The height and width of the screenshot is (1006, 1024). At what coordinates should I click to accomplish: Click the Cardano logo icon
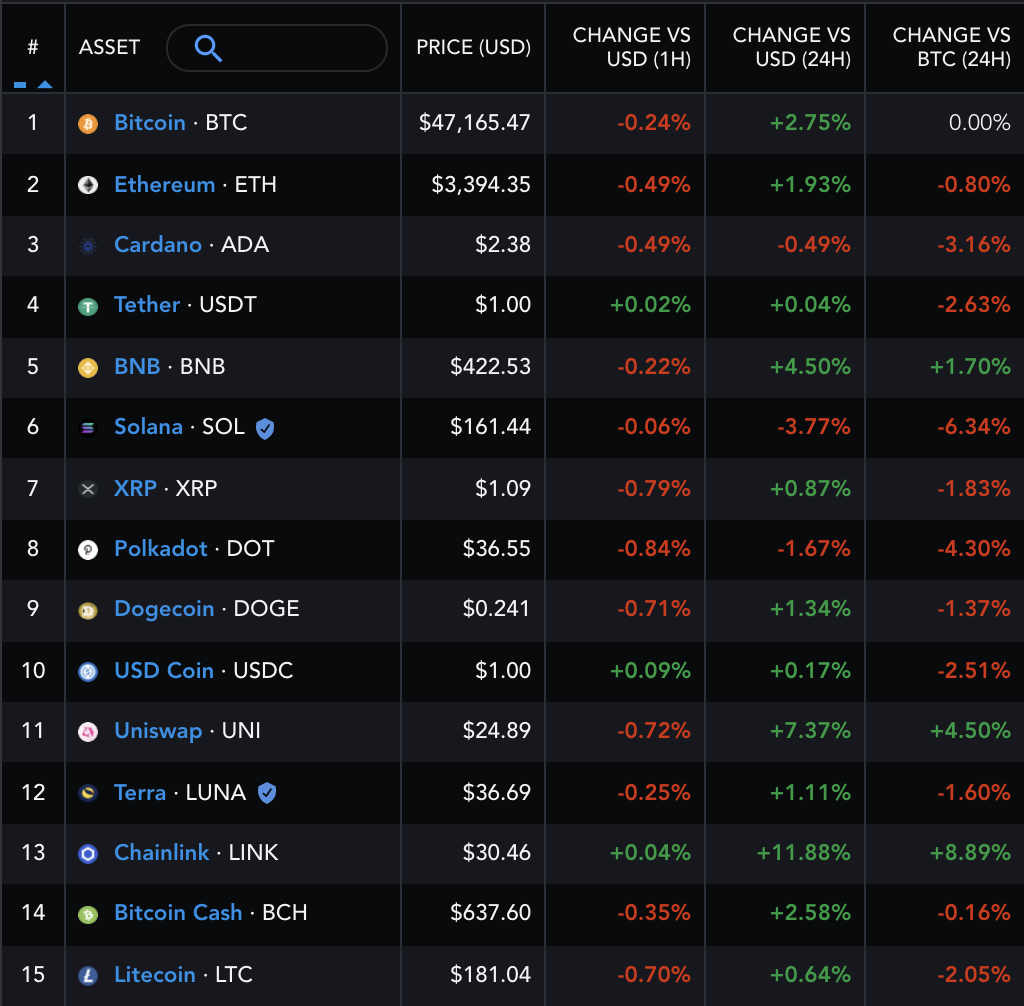(88, 246)
